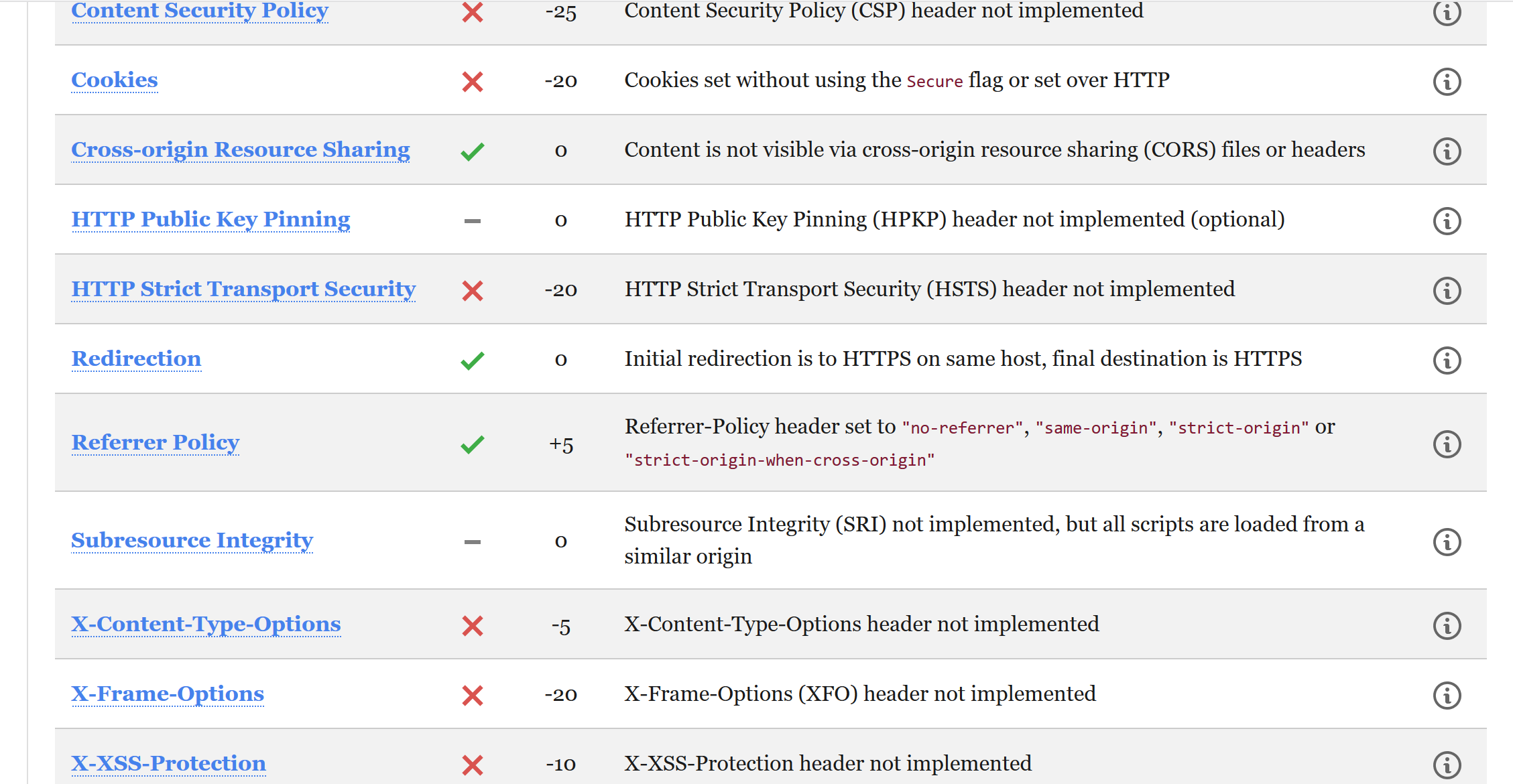Open info icon for HTTP Strict Transport Security

[1447, 291]
